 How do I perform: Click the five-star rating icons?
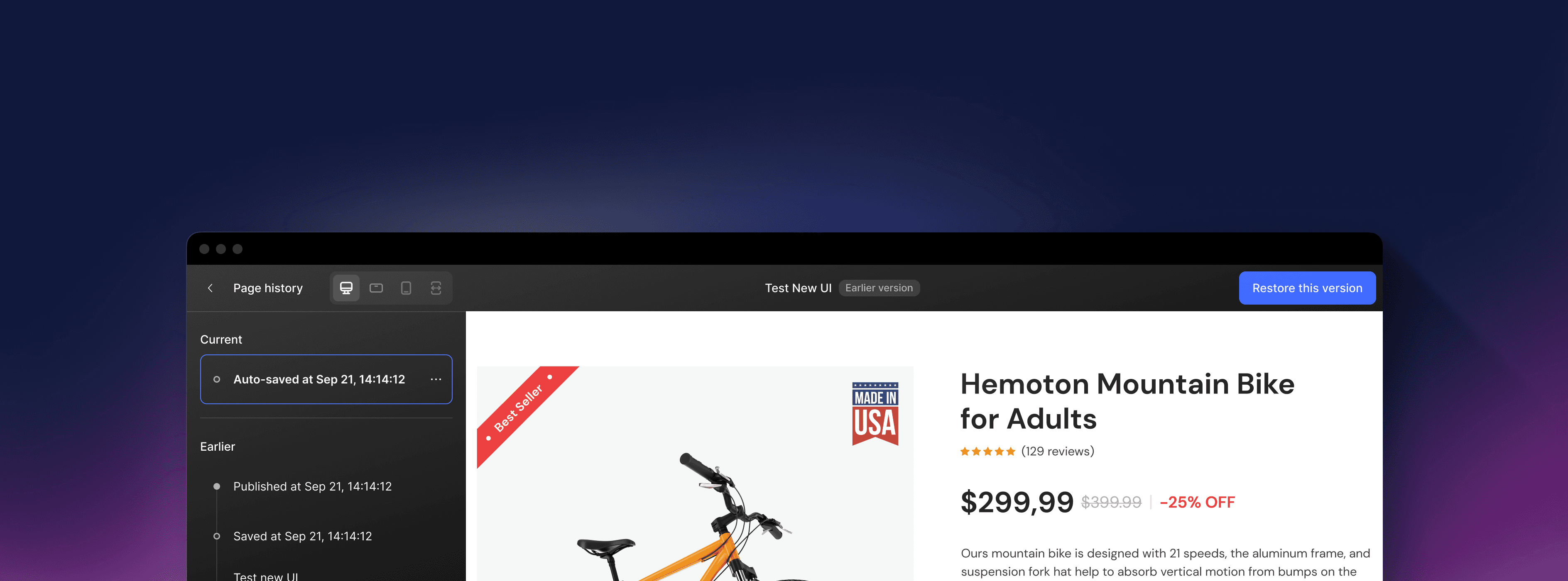987,452
